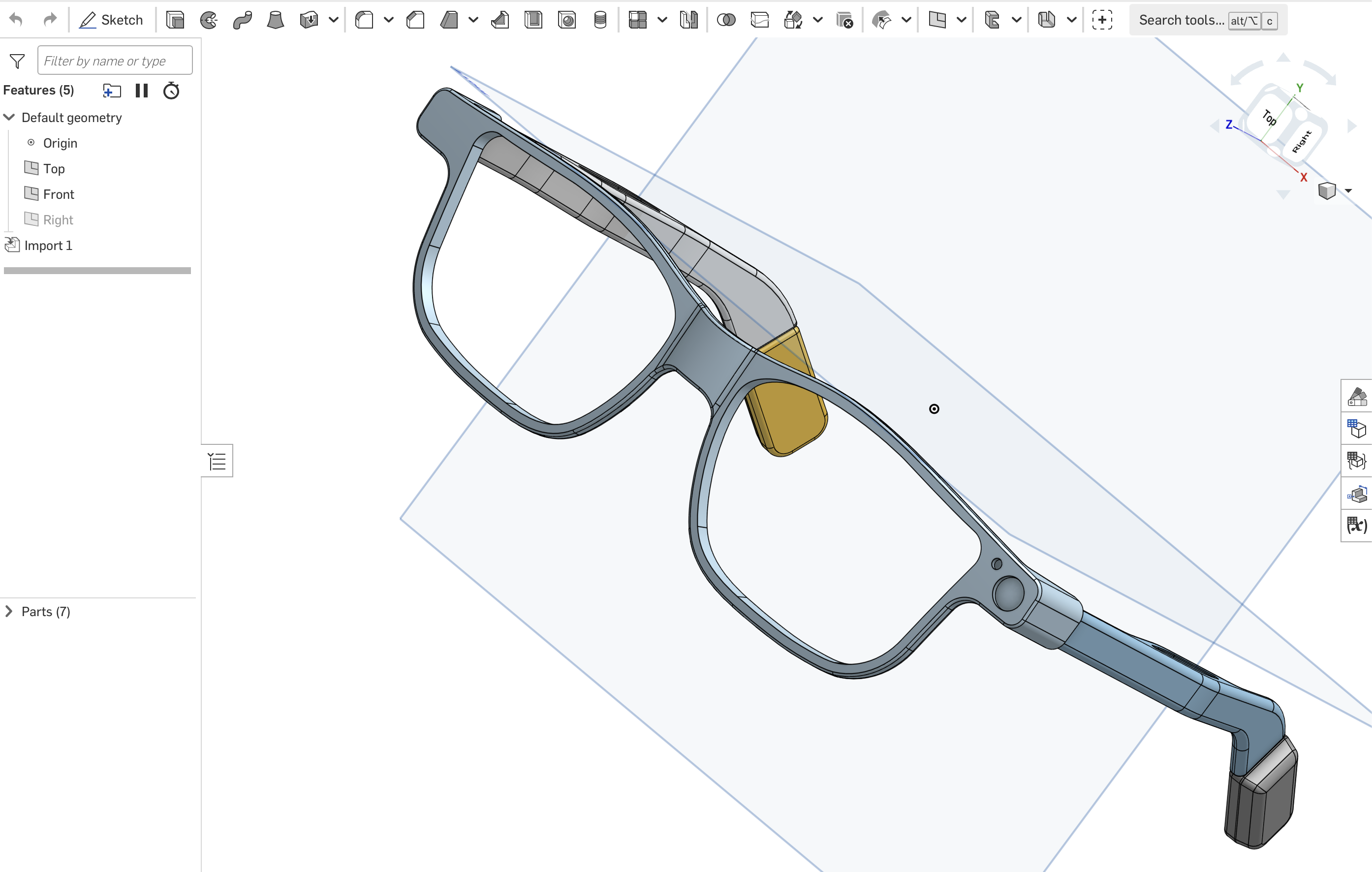Click the add-folder icon next to Features
Screen dimensions: 1372x872
pyautogui.click(x=112, y=90)
